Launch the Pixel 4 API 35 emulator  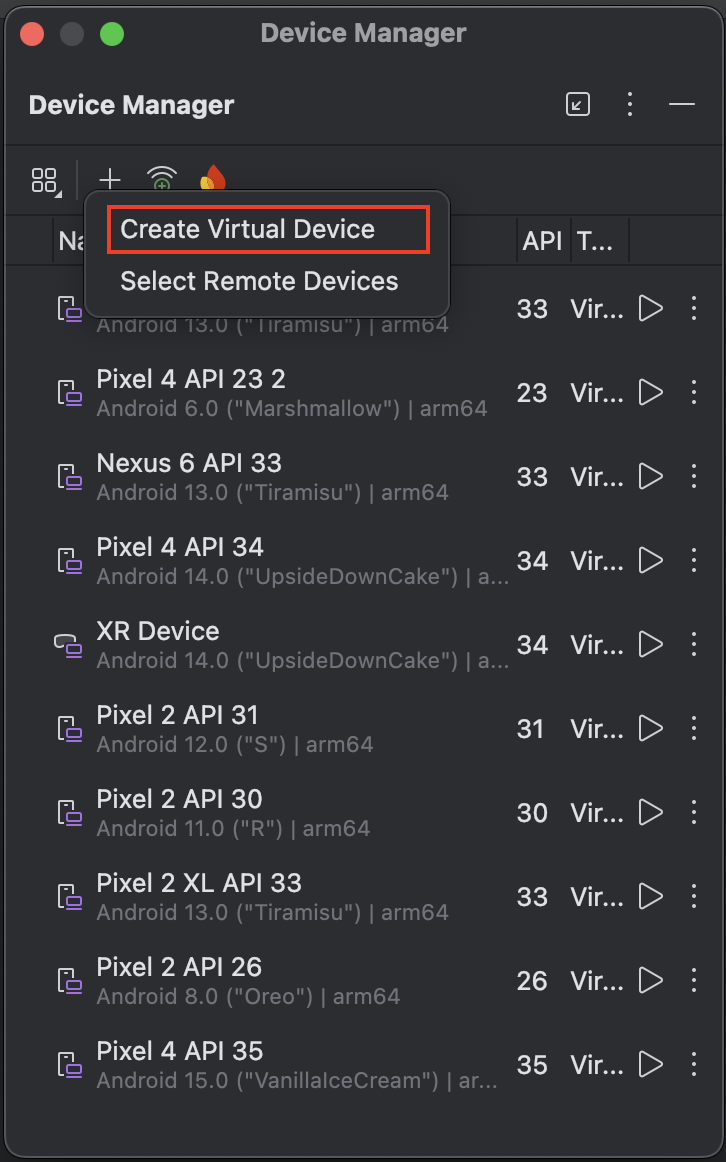(x=650, y=1064)
